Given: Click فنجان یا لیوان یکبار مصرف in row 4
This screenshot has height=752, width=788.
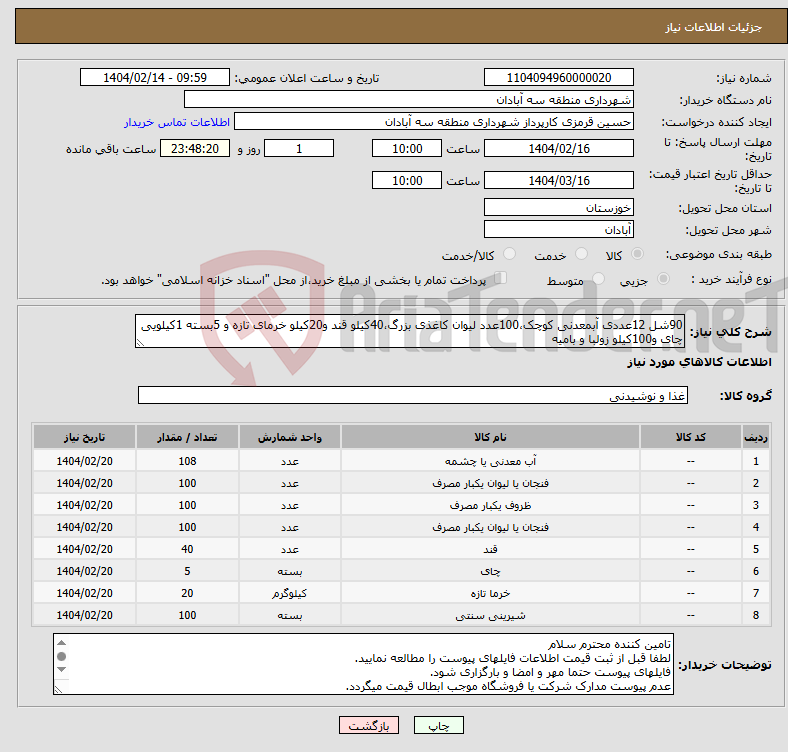Looking at the screenshot, I should (490, 527).
